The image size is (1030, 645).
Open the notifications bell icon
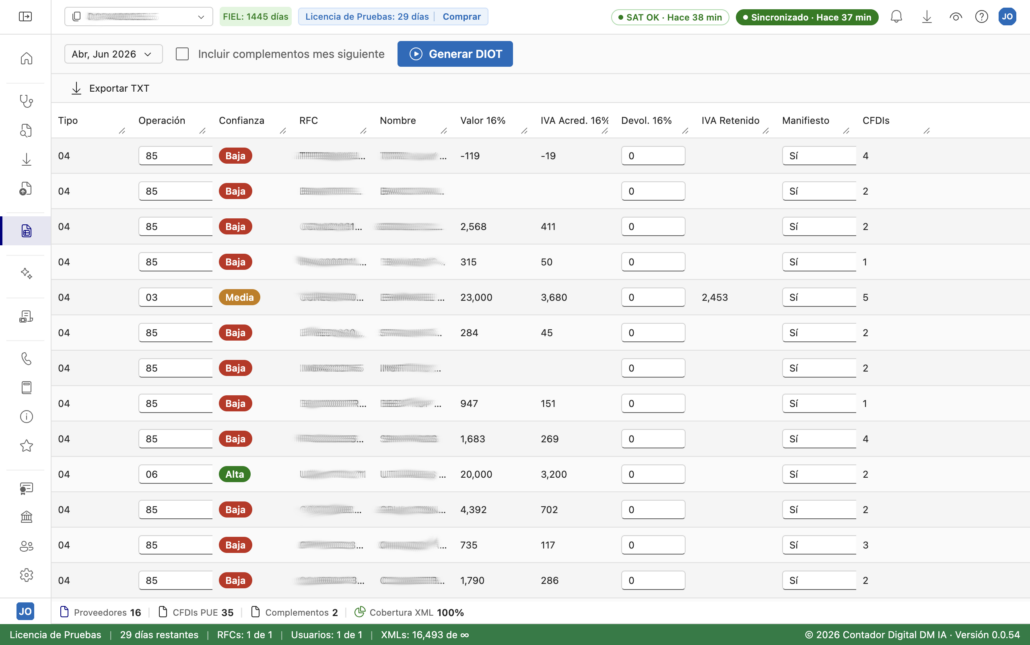click(896, 17)
